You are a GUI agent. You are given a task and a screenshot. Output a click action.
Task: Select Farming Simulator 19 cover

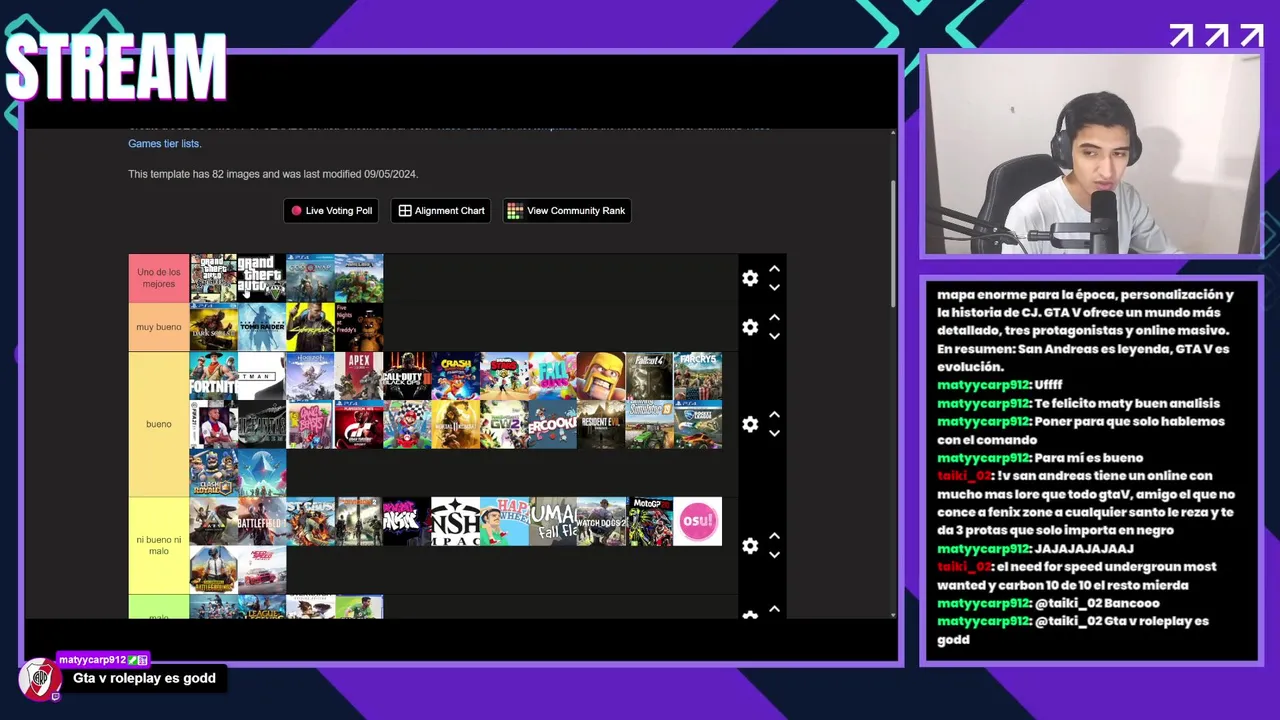coord(649,424)
